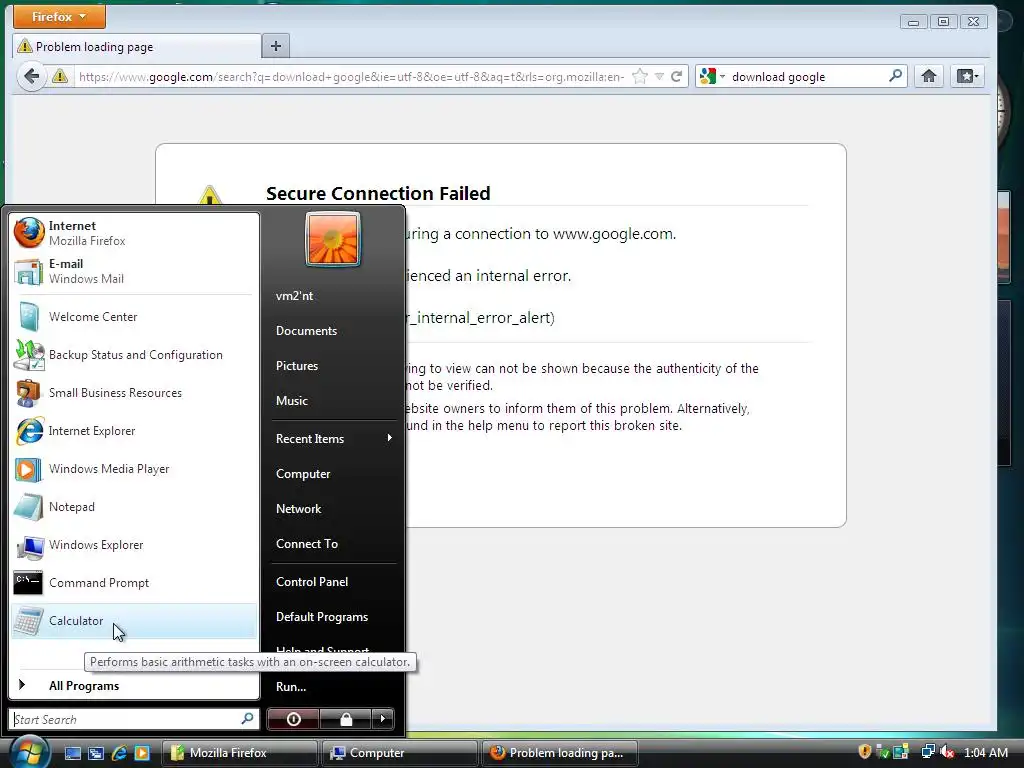The height and width of the screenshot is (768, 1024).
Task: Launch Media Player from quick launch
Action: [x=142, y=753]
